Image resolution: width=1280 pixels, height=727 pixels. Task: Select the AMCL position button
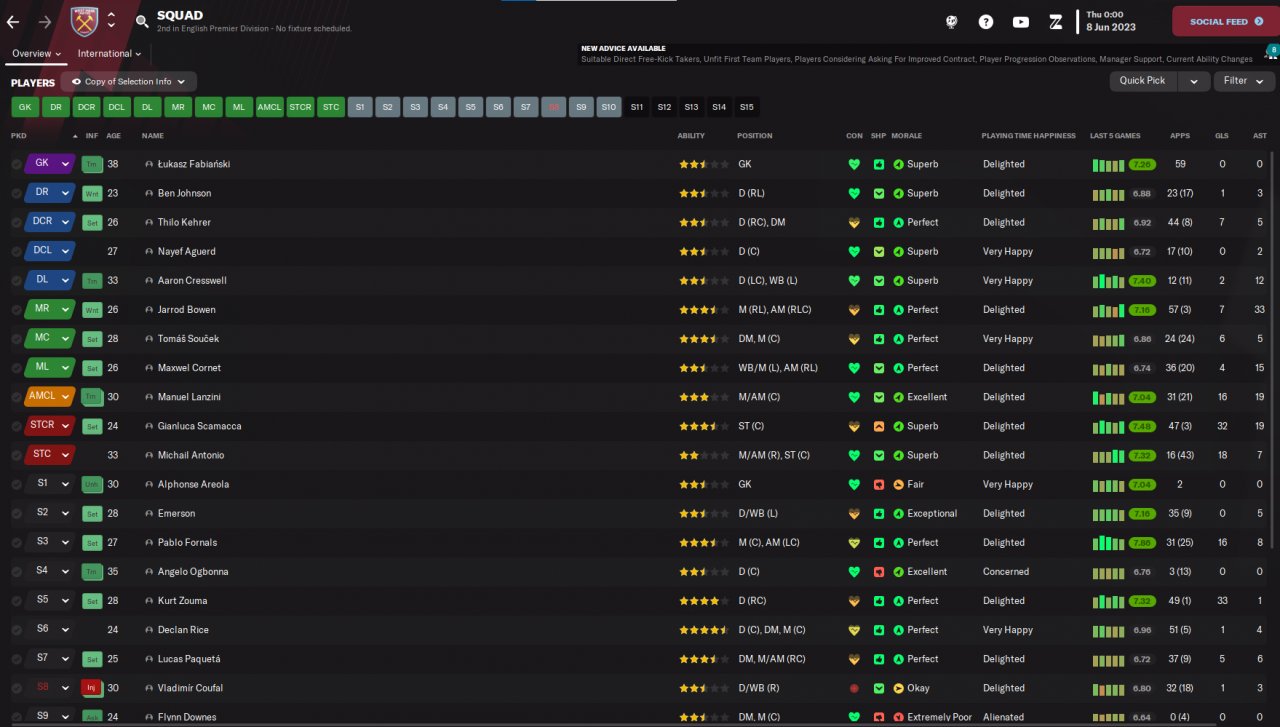pos(269,107)
